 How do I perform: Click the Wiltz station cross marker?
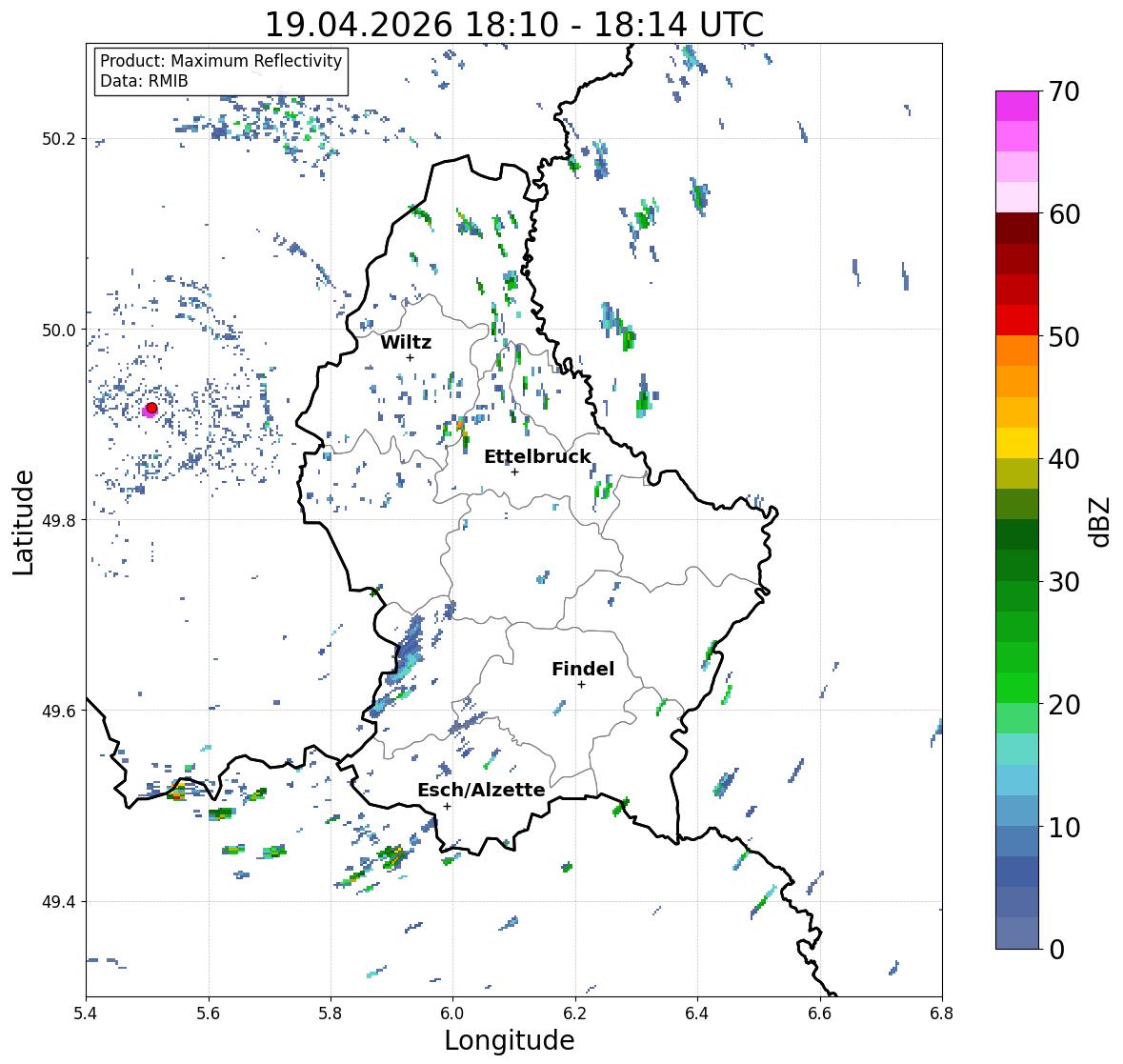[x=410, y=357]
